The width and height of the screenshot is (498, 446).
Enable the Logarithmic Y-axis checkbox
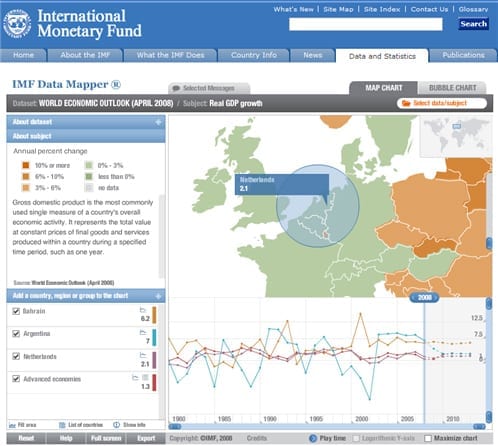tap(356, 438)
